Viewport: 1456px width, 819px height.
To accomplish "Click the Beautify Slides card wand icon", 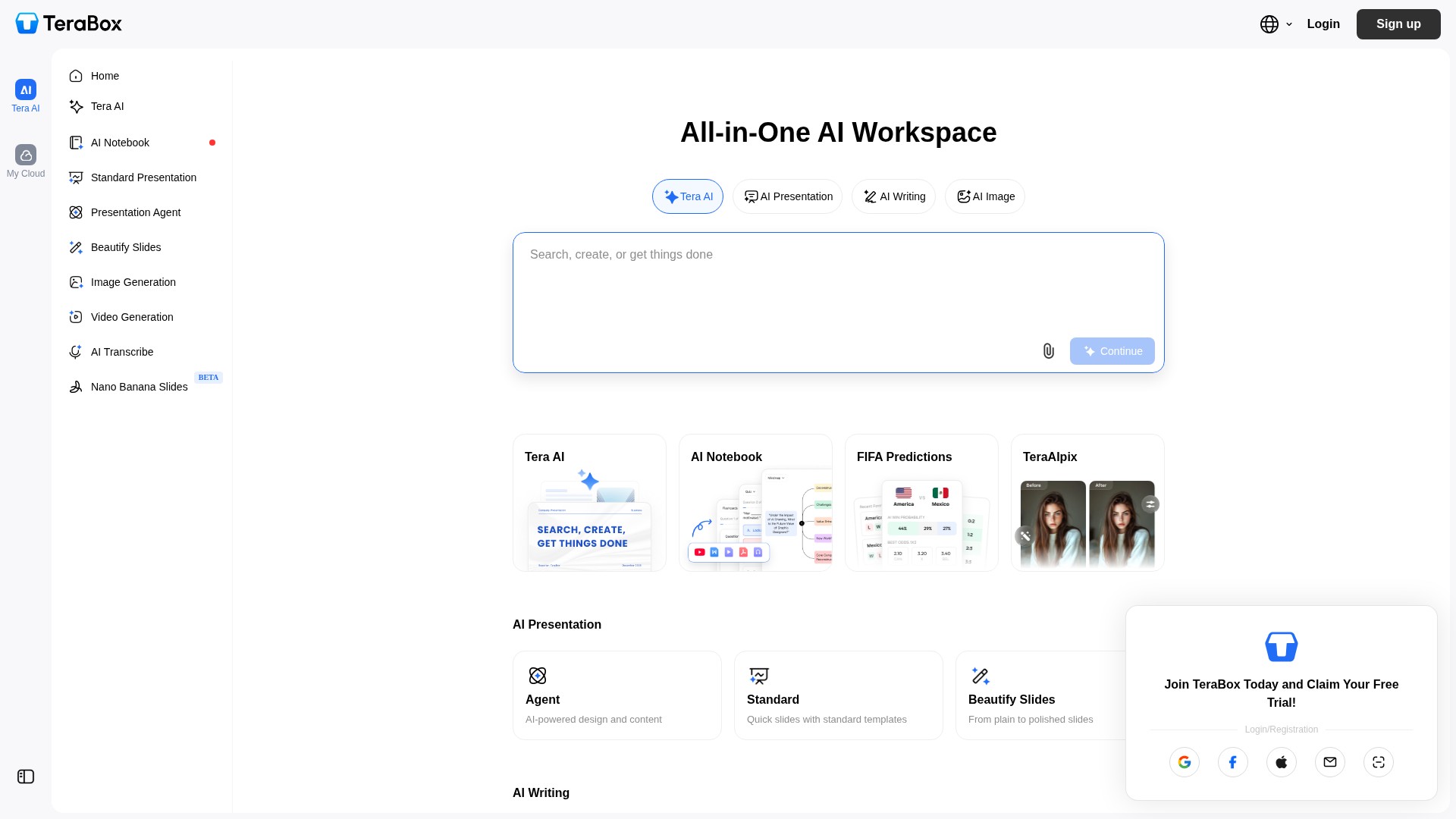I will click(981, 676).
